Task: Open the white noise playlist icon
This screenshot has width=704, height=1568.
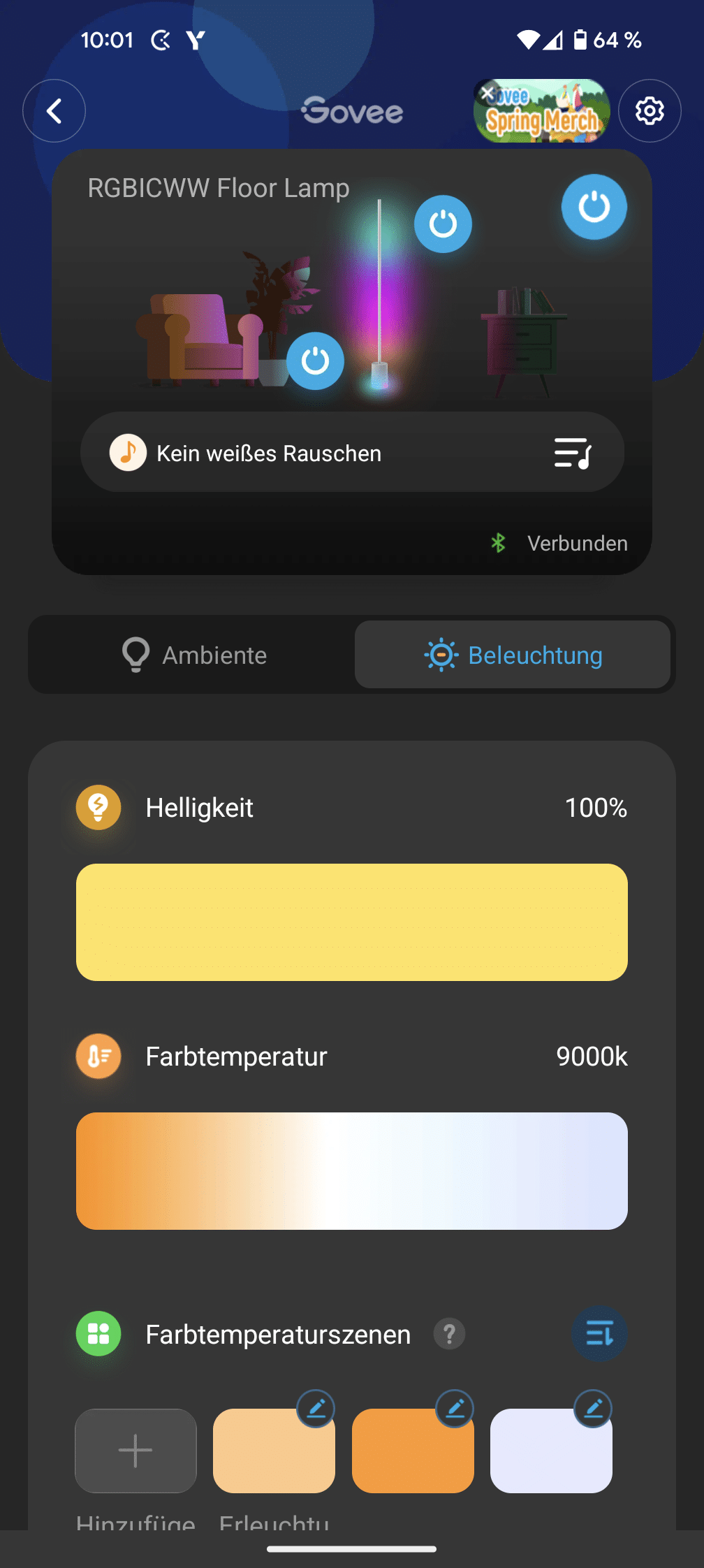Action: coord(573,453)
